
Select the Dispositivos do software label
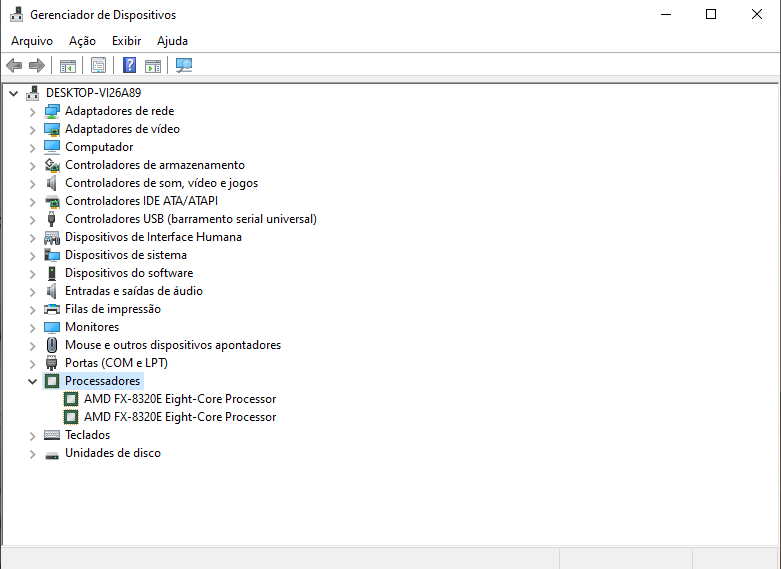[x=129, y=273]
